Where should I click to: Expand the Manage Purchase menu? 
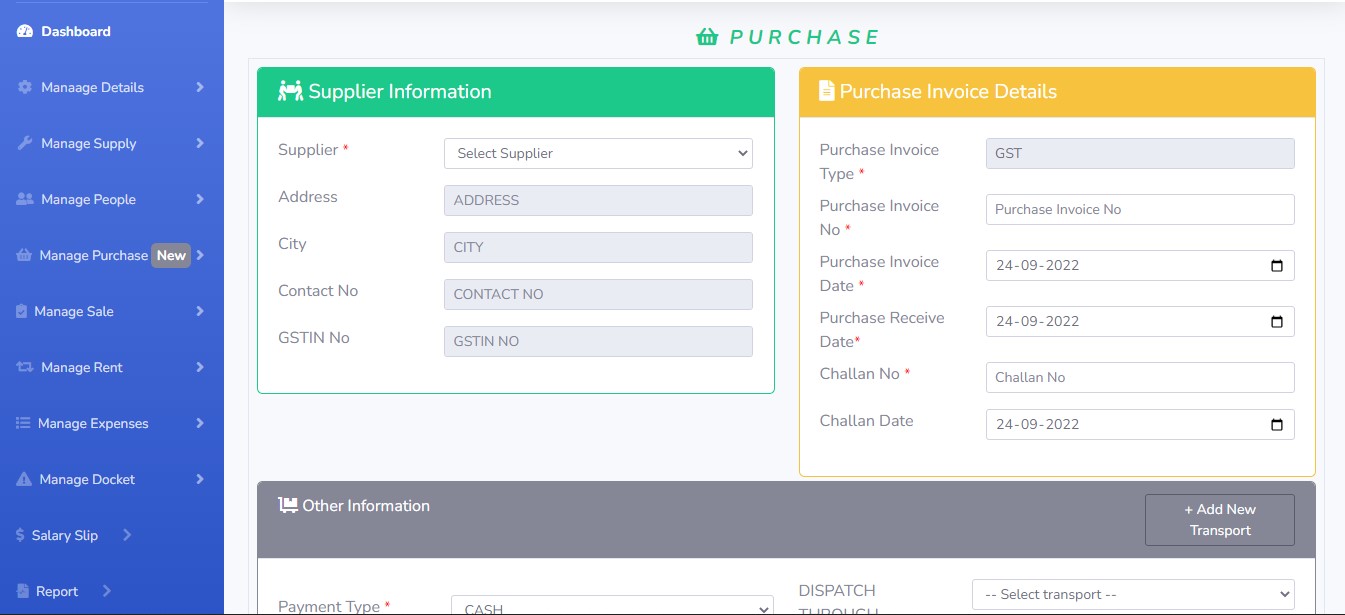pyautogui.click(x=110, y=256)
